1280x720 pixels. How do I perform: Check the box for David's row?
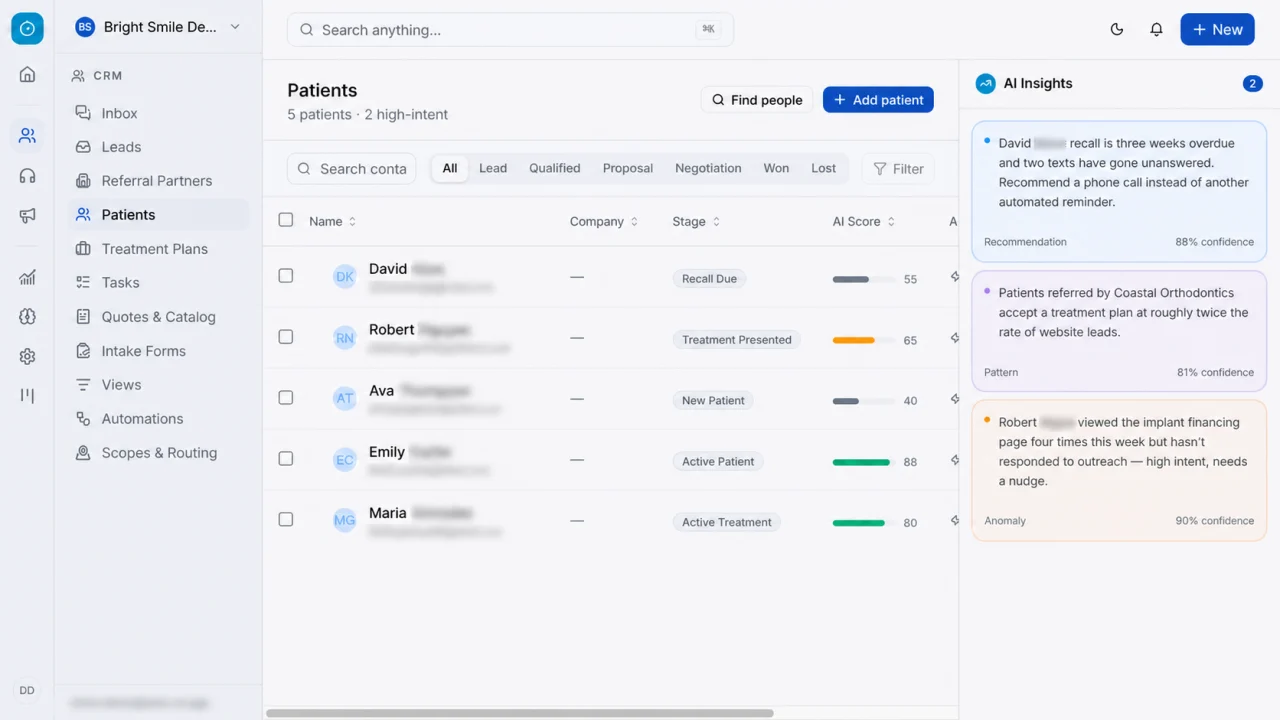(286, 275)
